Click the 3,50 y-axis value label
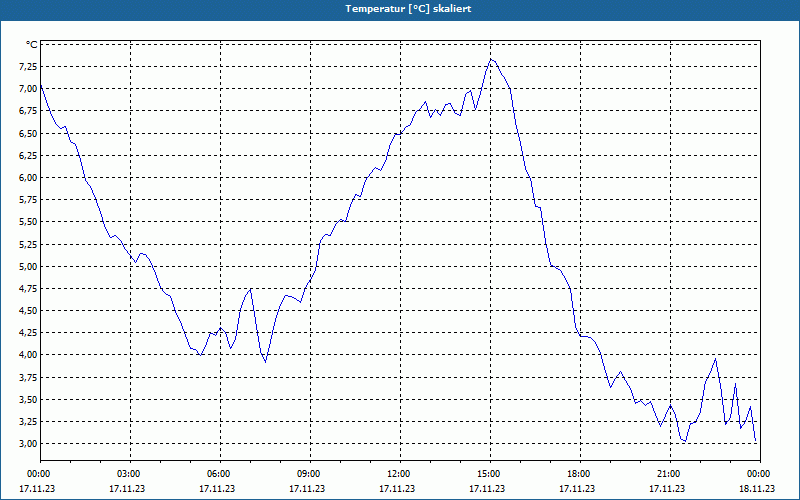 click(30, 399)
